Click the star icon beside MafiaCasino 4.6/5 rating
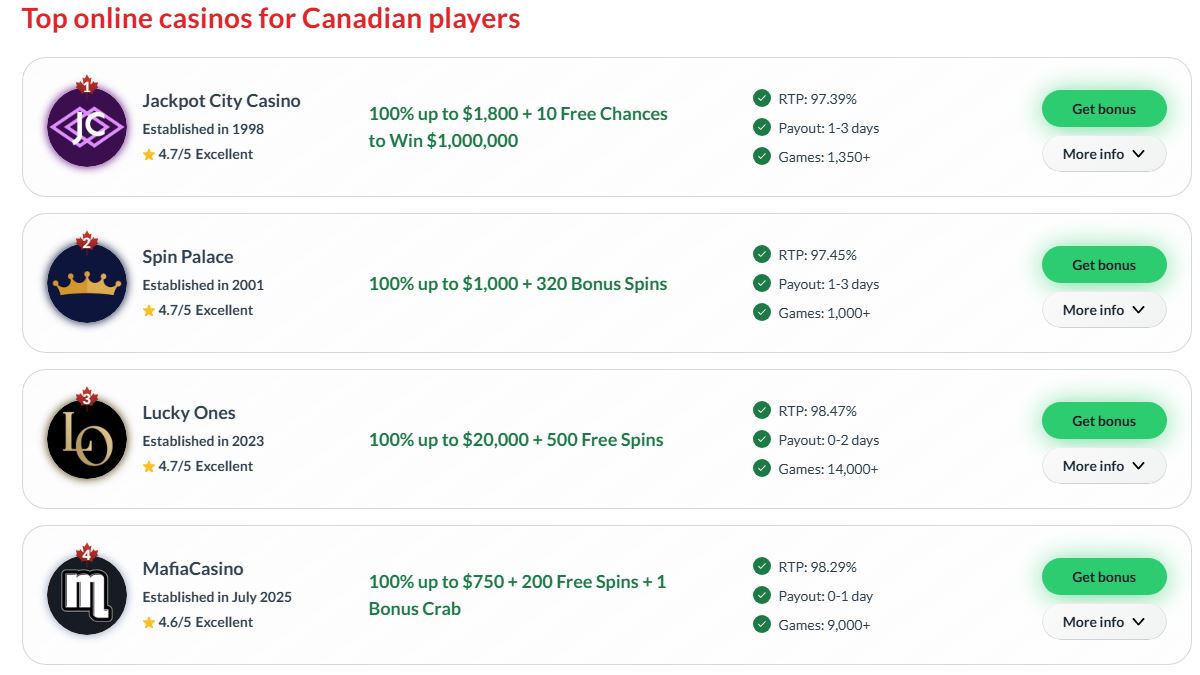This screenshot has width=1200, height=675. 149,622
